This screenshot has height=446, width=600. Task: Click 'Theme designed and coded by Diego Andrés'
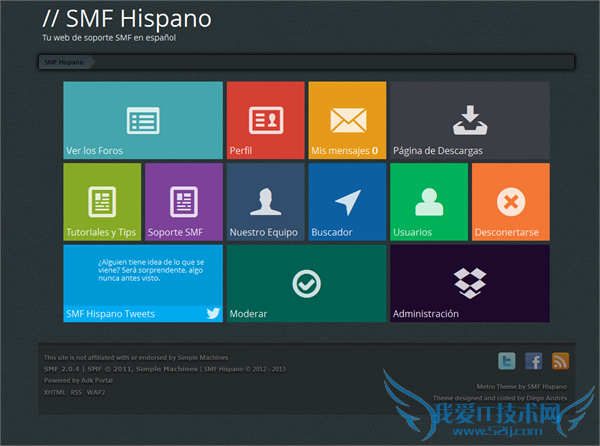(500, 398)
